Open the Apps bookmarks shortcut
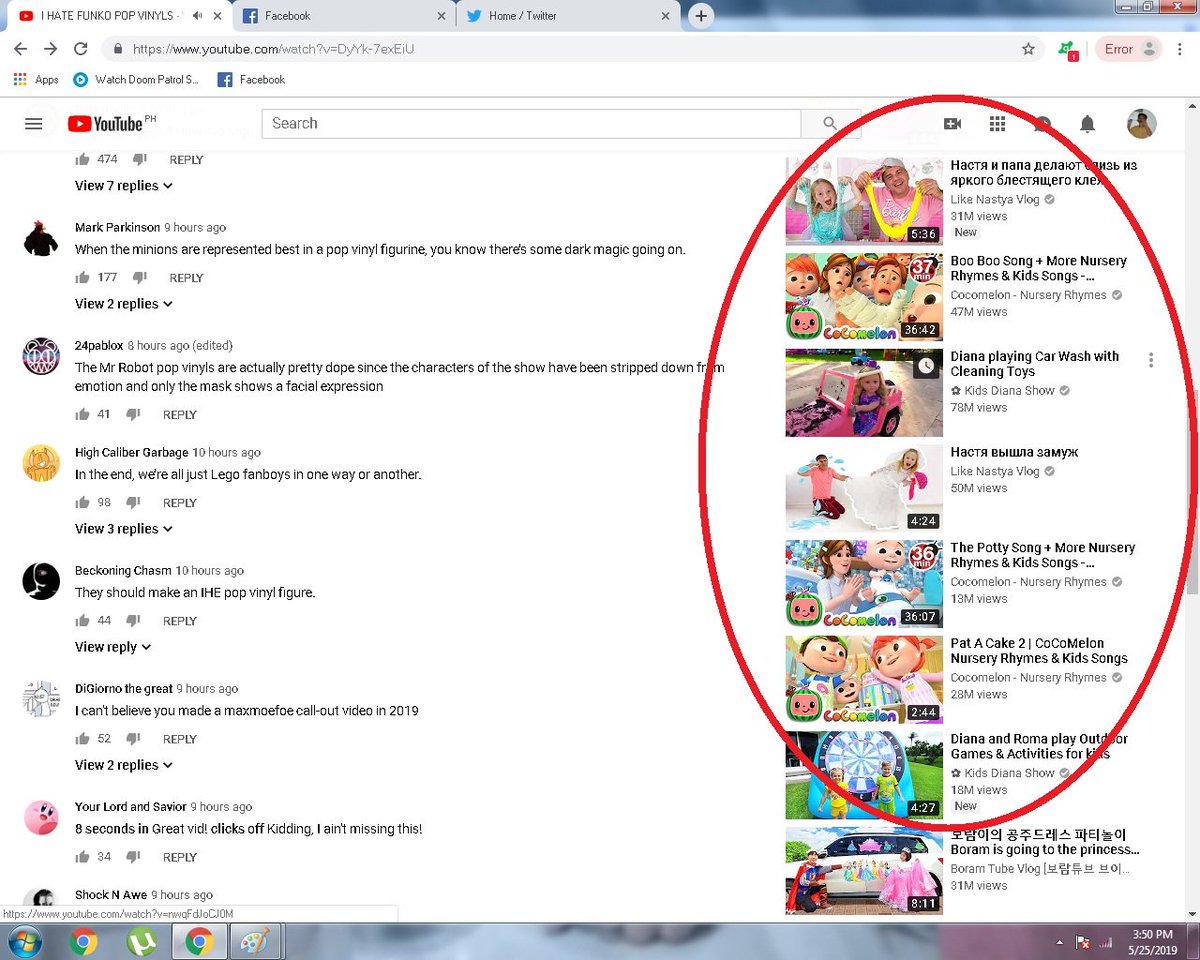This screenshot has height=960, width=1200. coord(36,80)
